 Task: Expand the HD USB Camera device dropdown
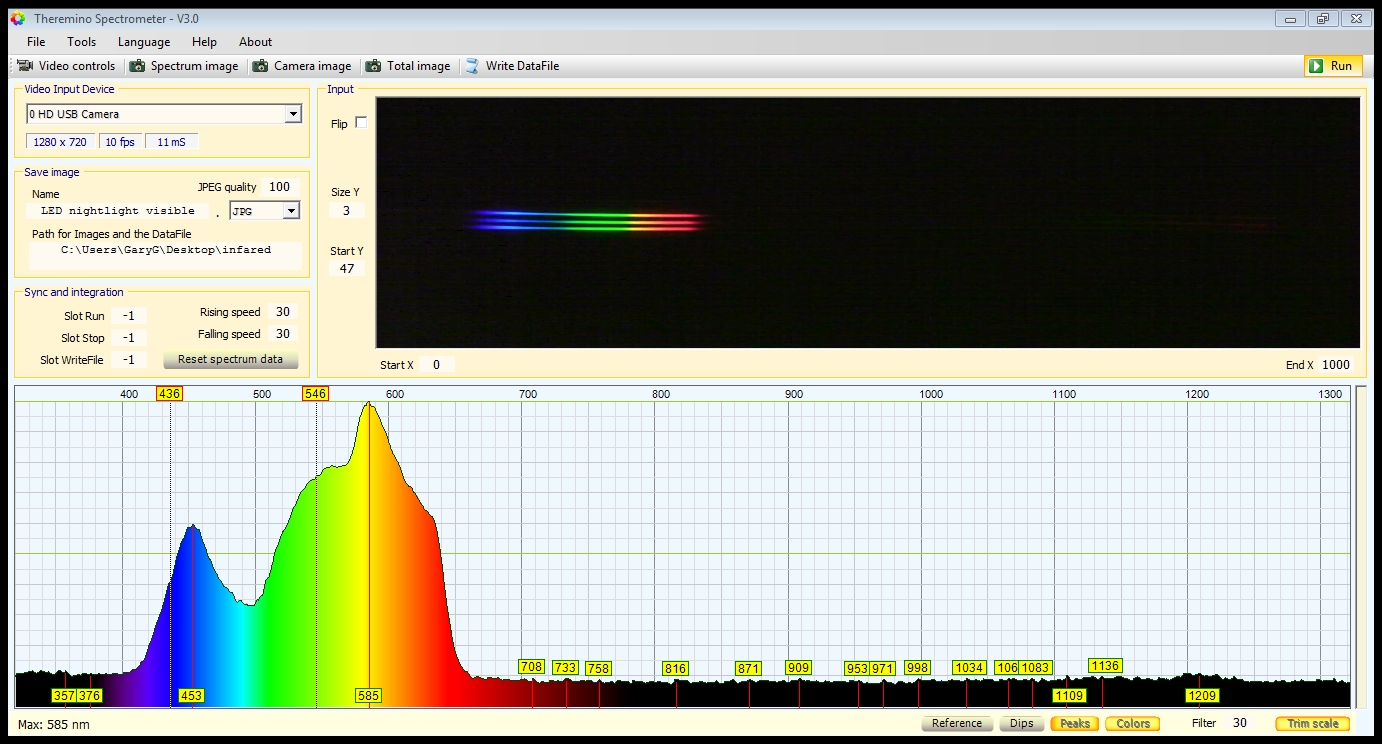(x=293, y=115)
